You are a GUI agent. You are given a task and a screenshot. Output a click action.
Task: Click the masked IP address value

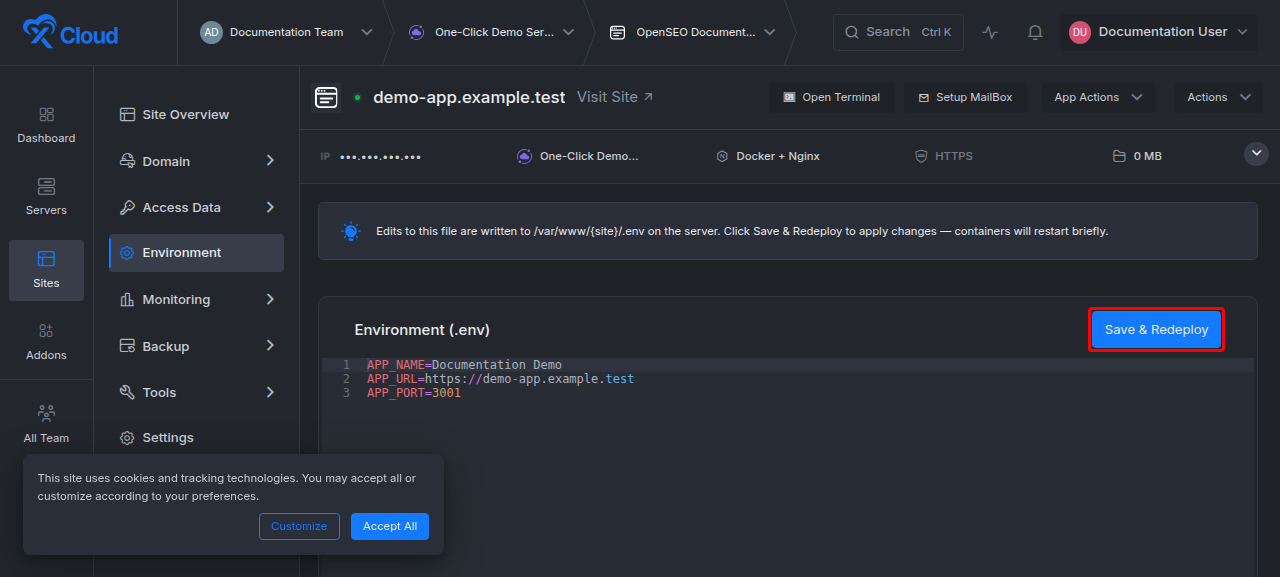click(x=380, y=157)
